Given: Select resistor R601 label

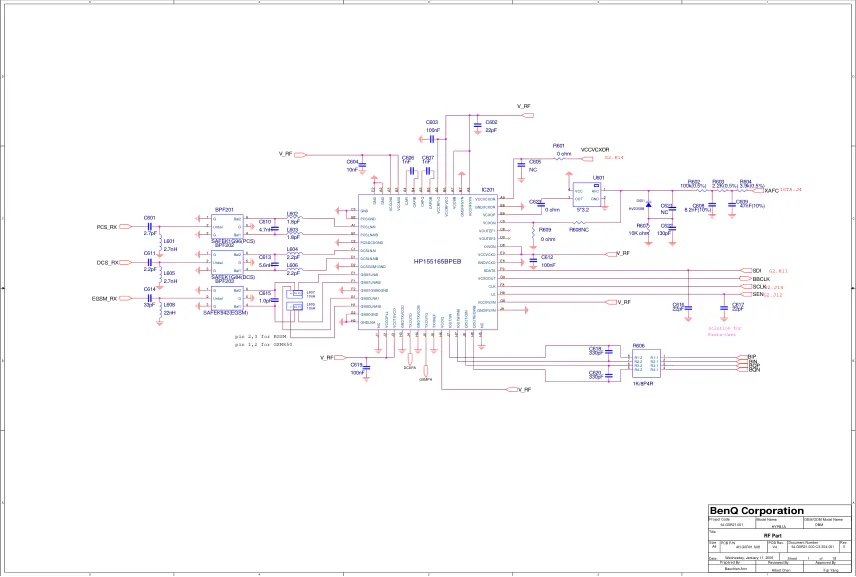Looking at the screenshot, I should pyautogui.click(x=559, y=146).
